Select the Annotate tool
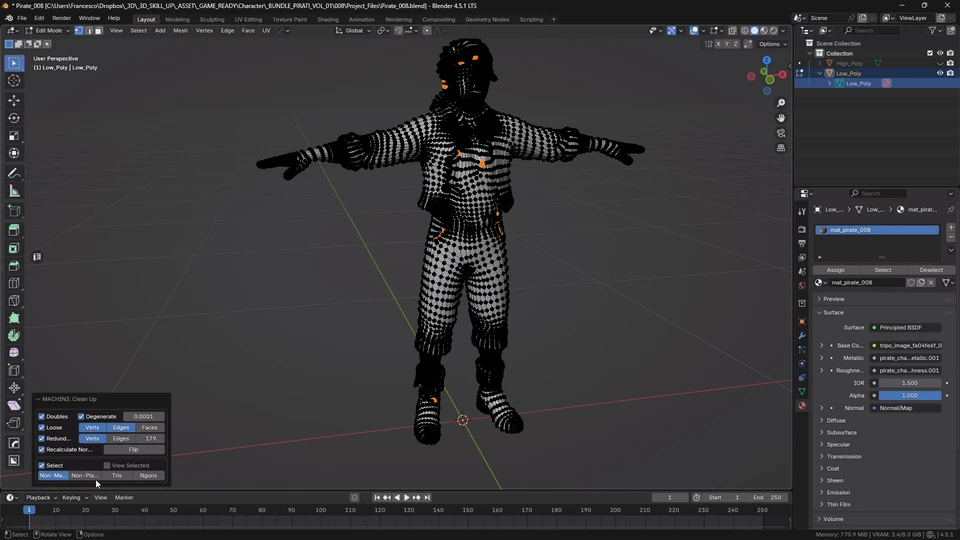The height and width of the screenshot is (540, 960). (x=14, y=174)
